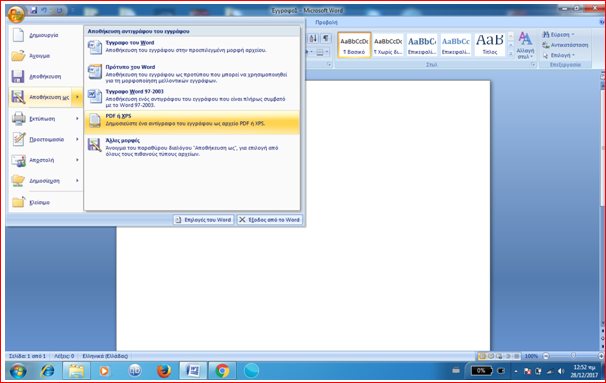
Task: Apply the Βασικό style thumbnail
Action: (x=354, y=45)
